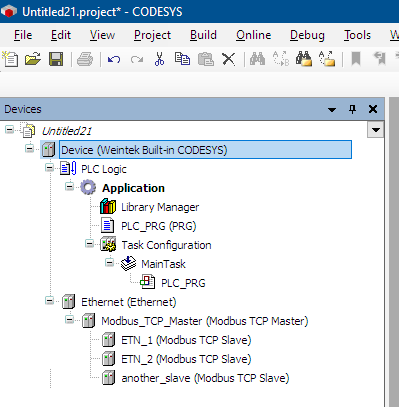Open the Devices panel dropdown arrow
The height and width of the screenshot is (407, 399).
(332, 109)
